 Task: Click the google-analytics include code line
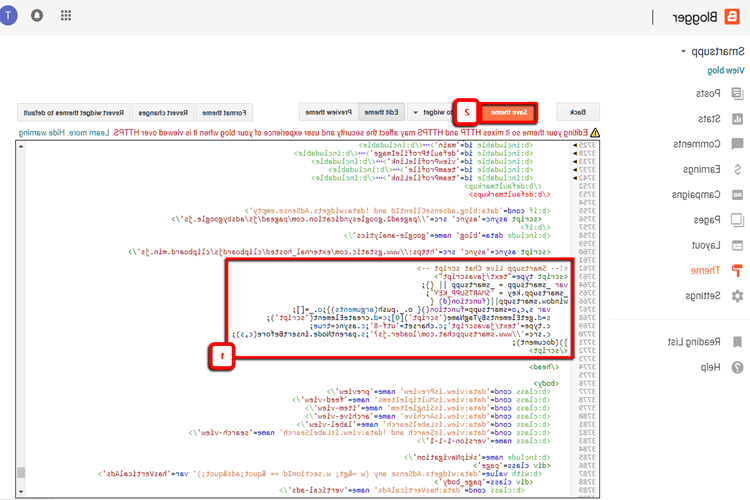(447, 235)
